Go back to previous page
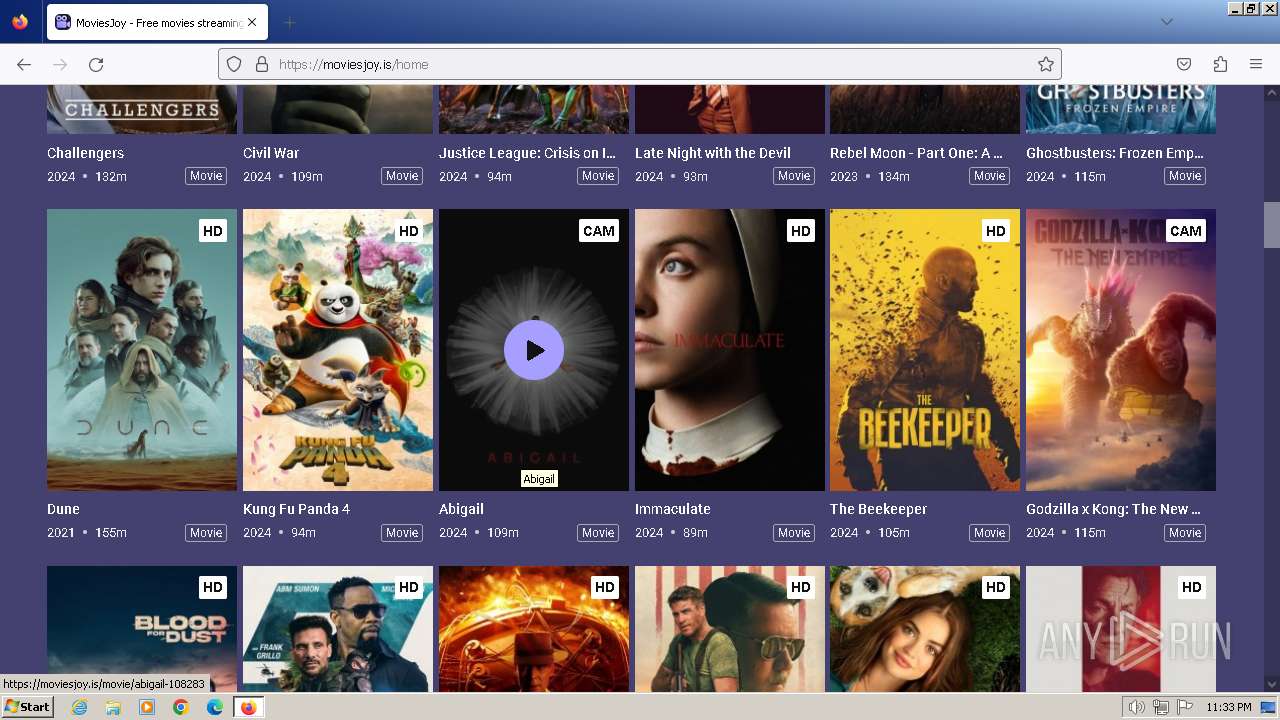The width and height of the screenshot is (1280, 720). (24, 64)
